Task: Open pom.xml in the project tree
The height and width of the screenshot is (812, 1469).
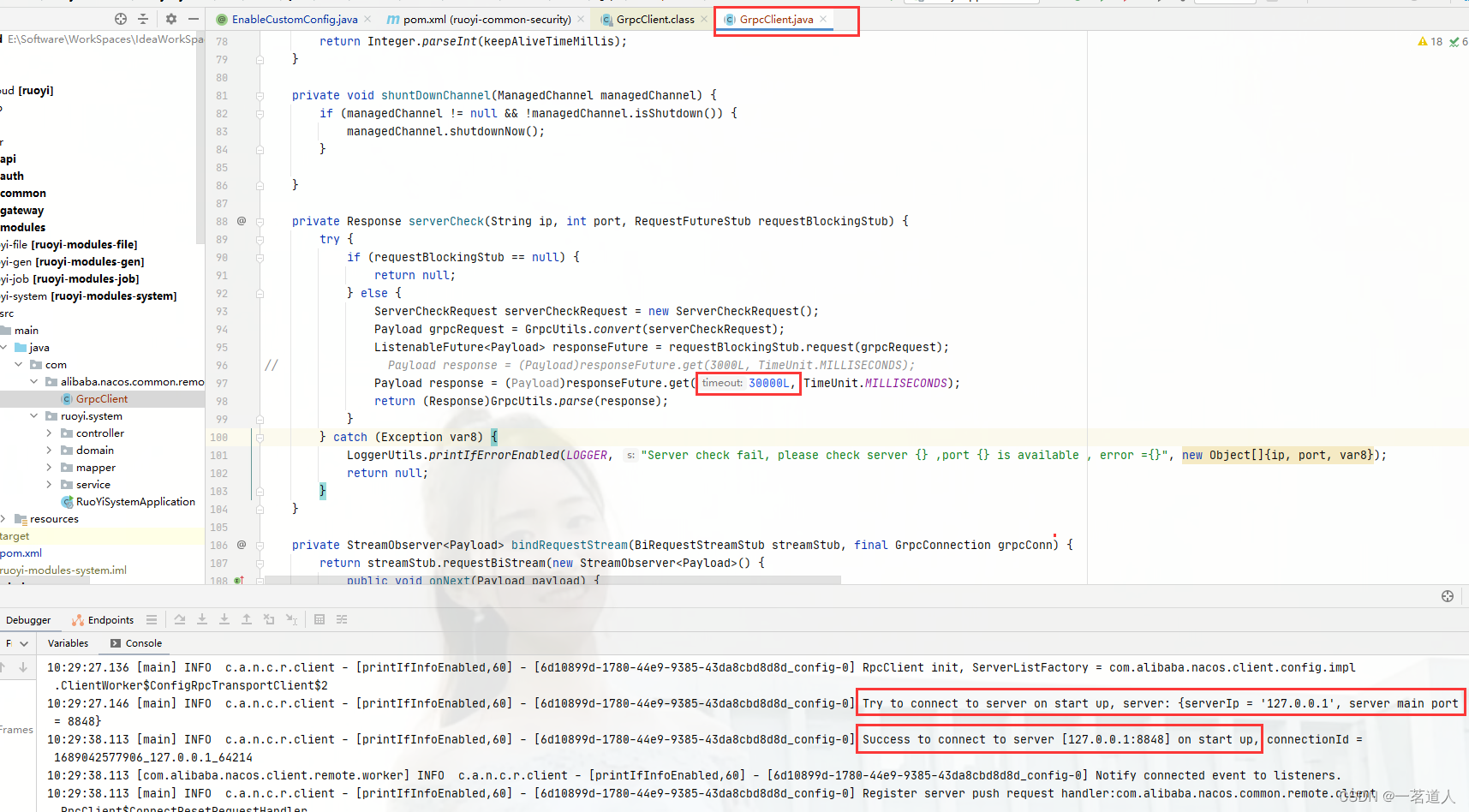Action: tap(21, 553)
